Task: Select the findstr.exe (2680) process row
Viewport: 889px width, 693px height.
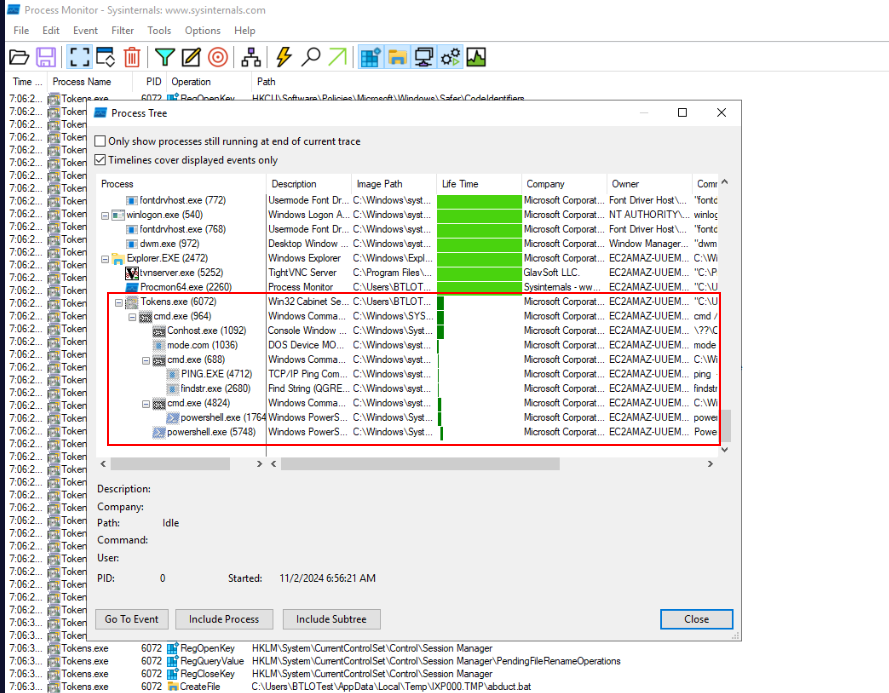Action: 215,389
